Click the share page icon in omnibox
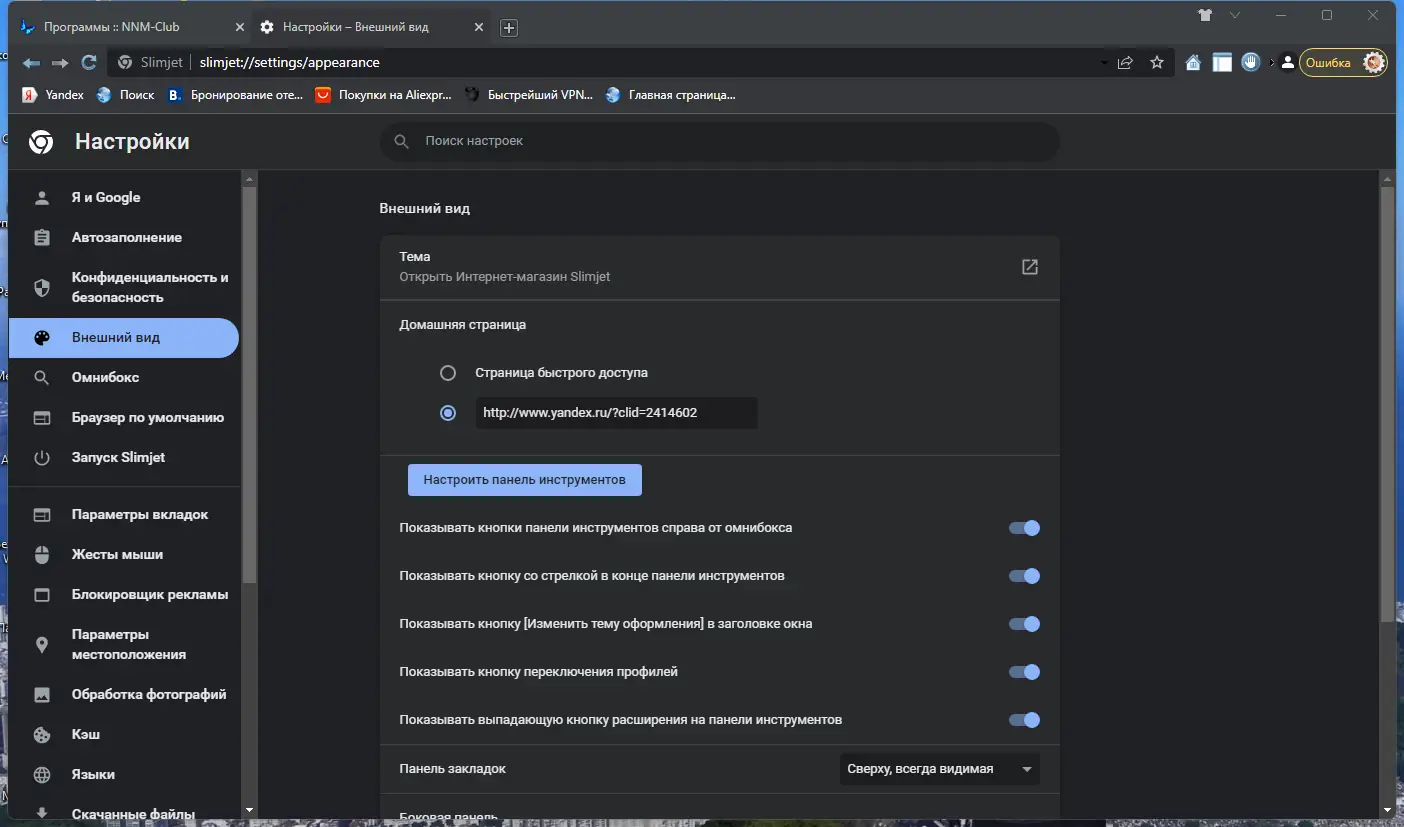The image size is (1404, 827). (x=1126, y=62)
